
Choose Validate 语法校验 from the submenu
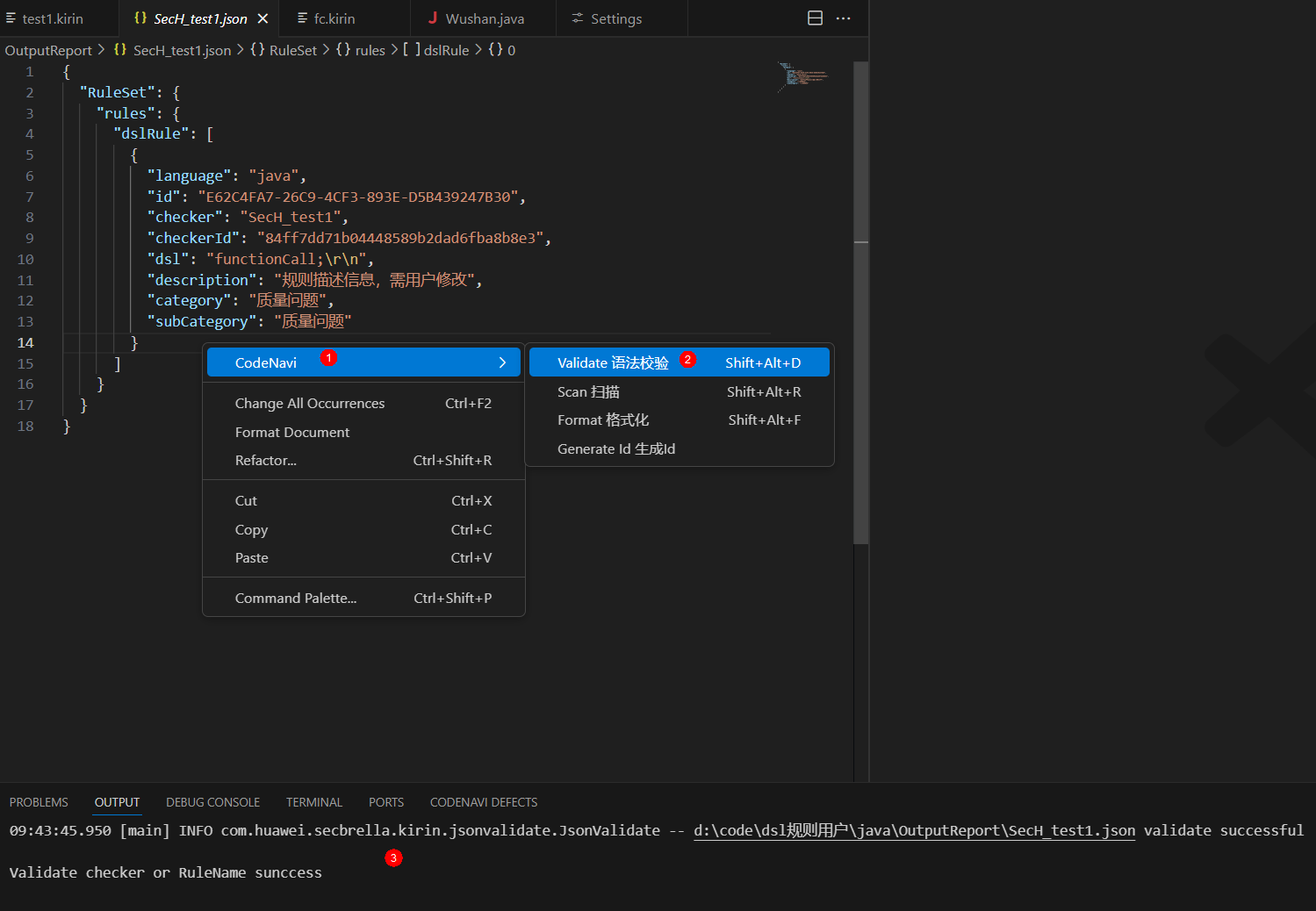pos(680,362)
